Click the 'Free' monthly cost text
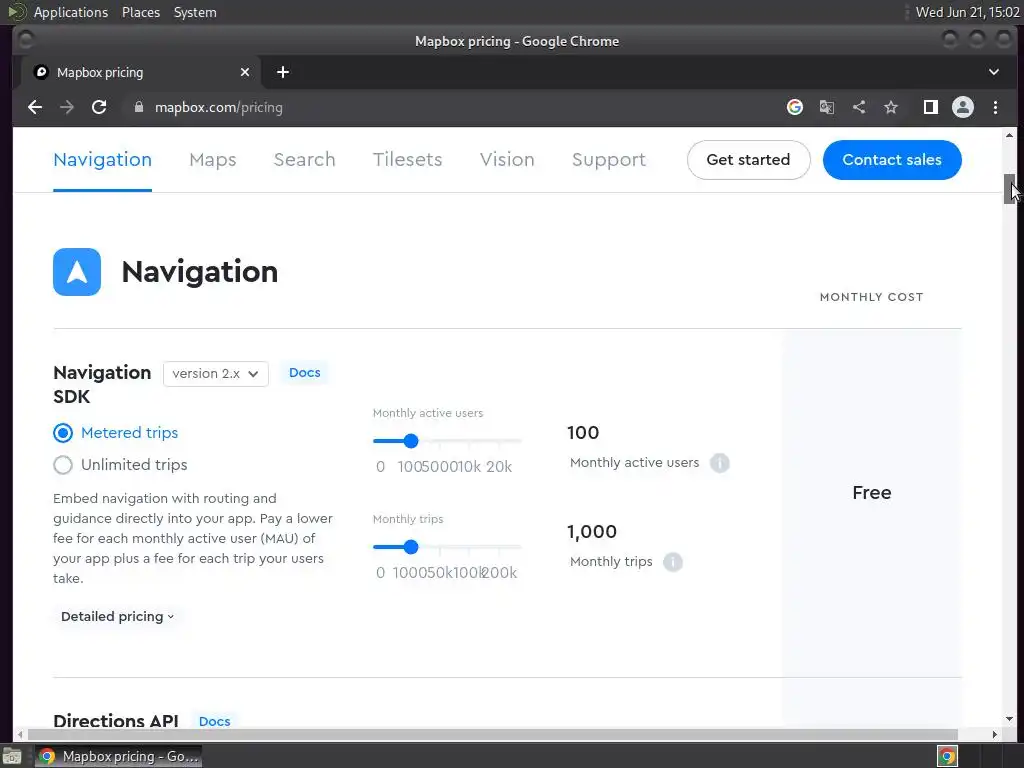 [x=872, y=493]
